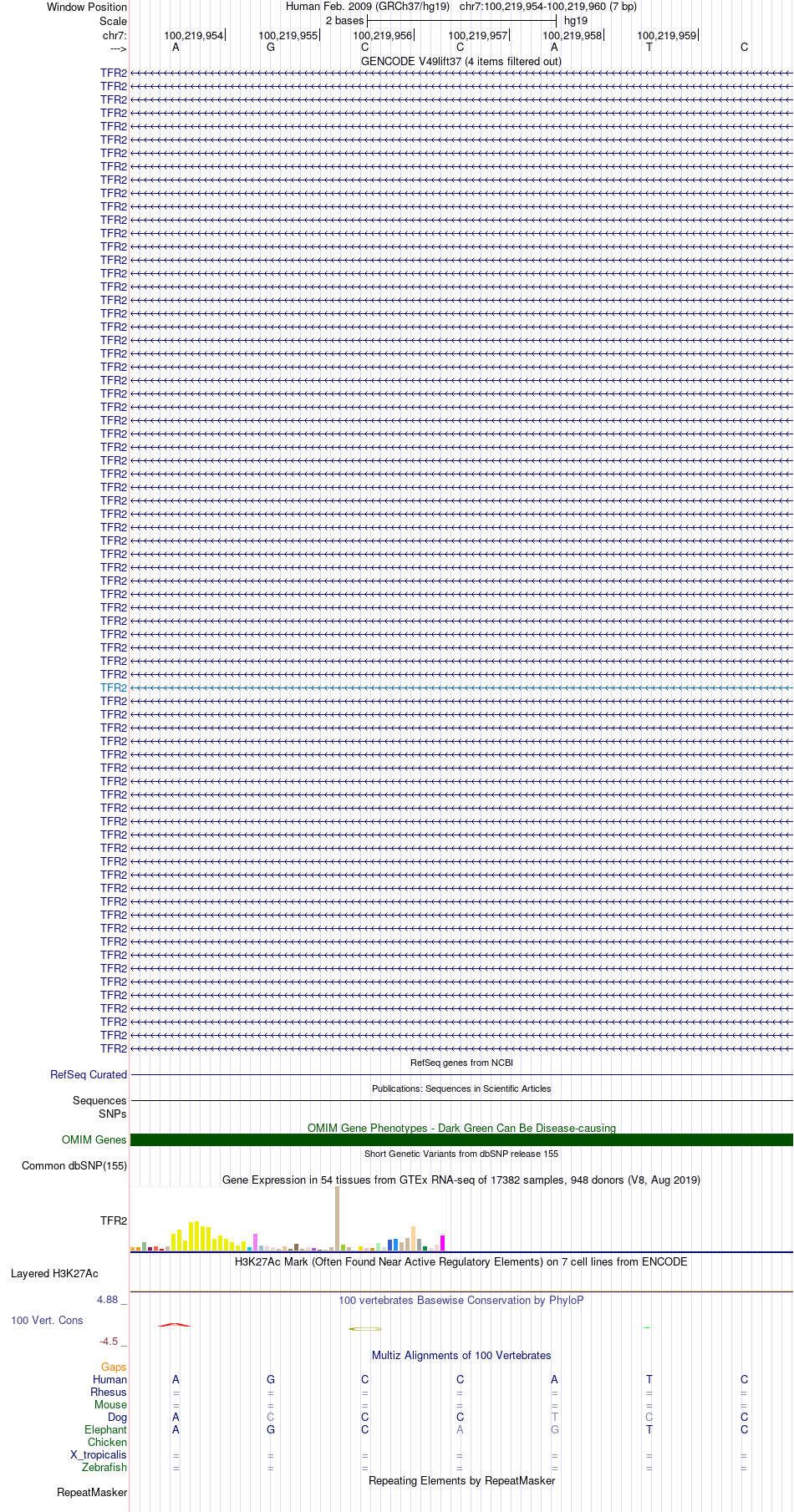
Task: Open 'Repeating Elements by RepeatMasker' track title
Action: (x=461, y=1481)
